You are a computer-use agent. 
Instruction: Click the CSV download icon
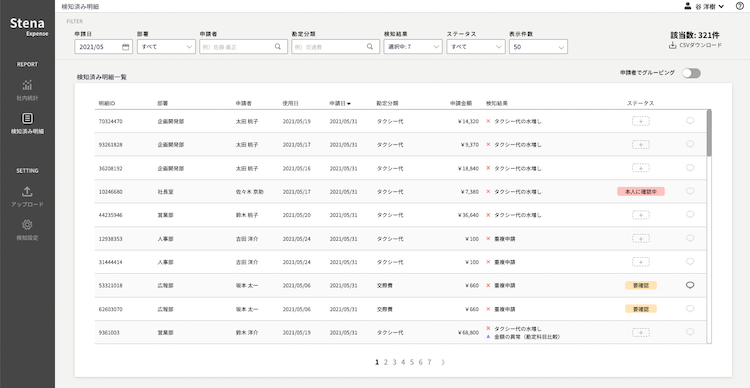[x=673, y=45]
